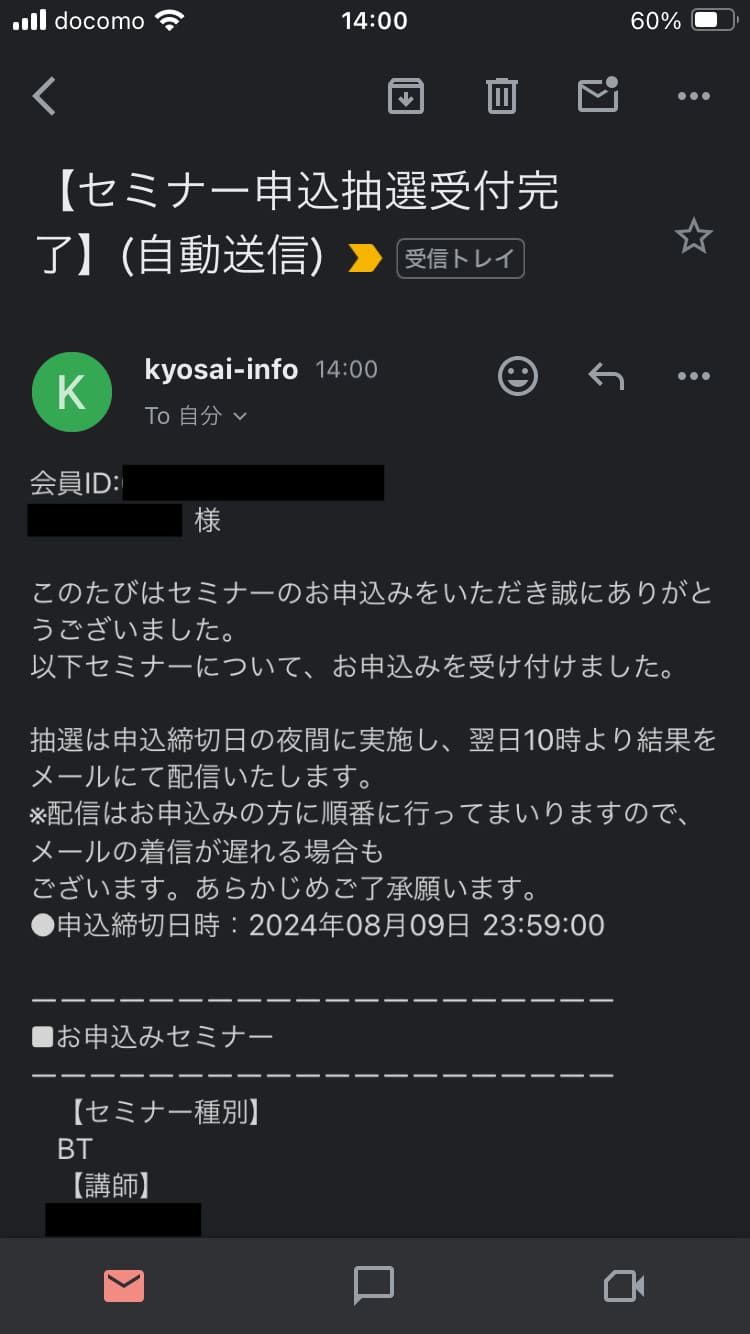This screenshot has width=750, height=1334.
Task: Tap the kyosai-info sender name
Action: 221,369
